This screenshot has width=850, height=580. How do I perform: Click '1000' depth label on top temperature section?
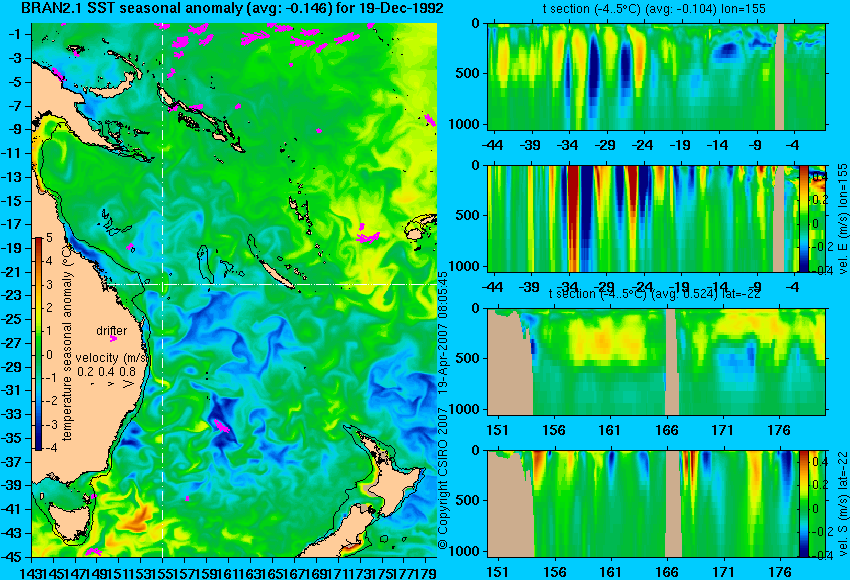click(x=464, y=124)
